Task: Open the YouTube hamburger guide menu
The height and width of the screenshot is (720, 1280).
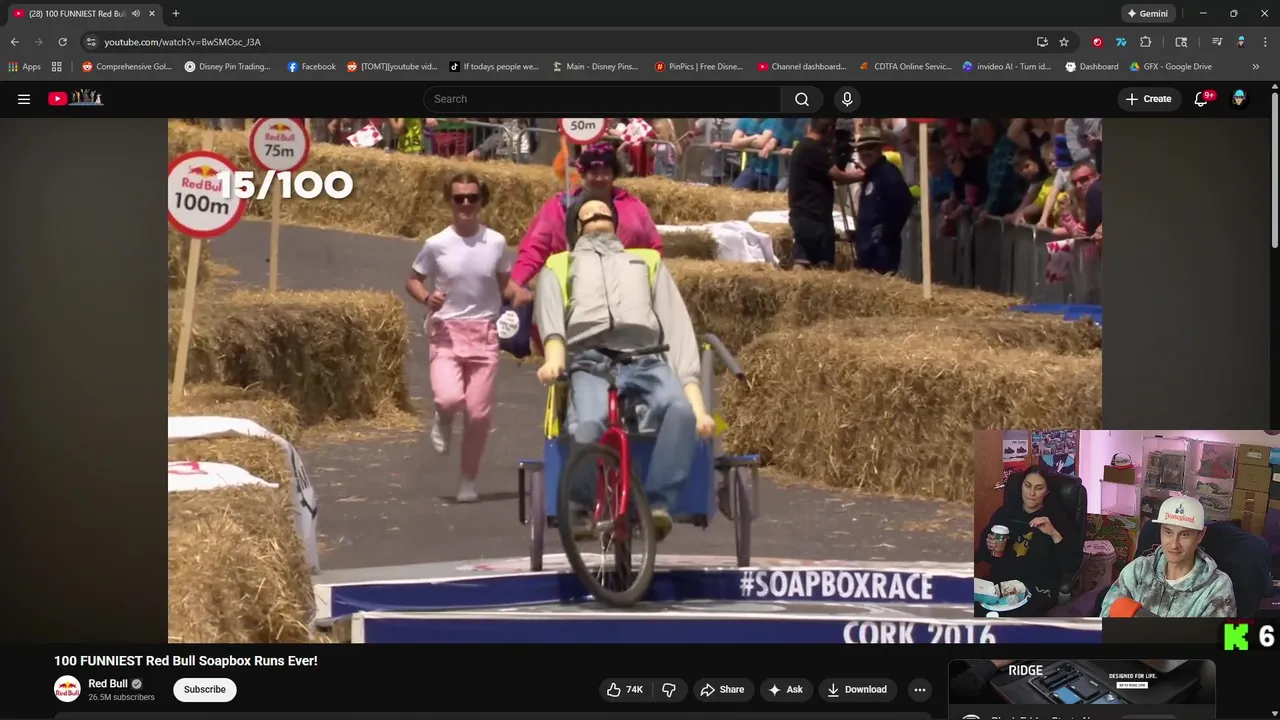Action: pos(24,99)
